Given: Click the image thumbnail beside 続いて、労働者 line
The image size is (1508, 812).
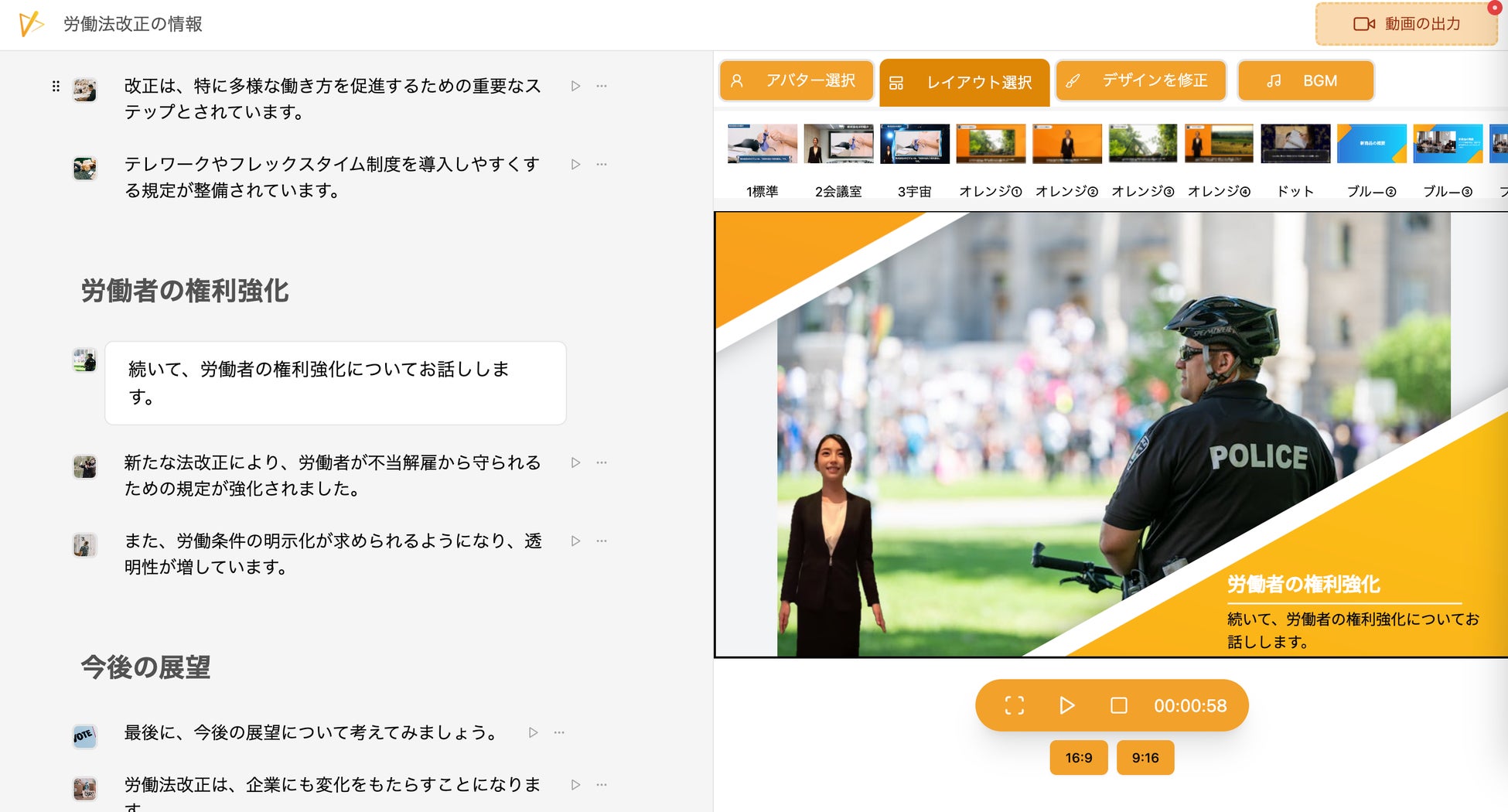Looking at the screenshot, I should pyautogui.click(x=85, y=360).
